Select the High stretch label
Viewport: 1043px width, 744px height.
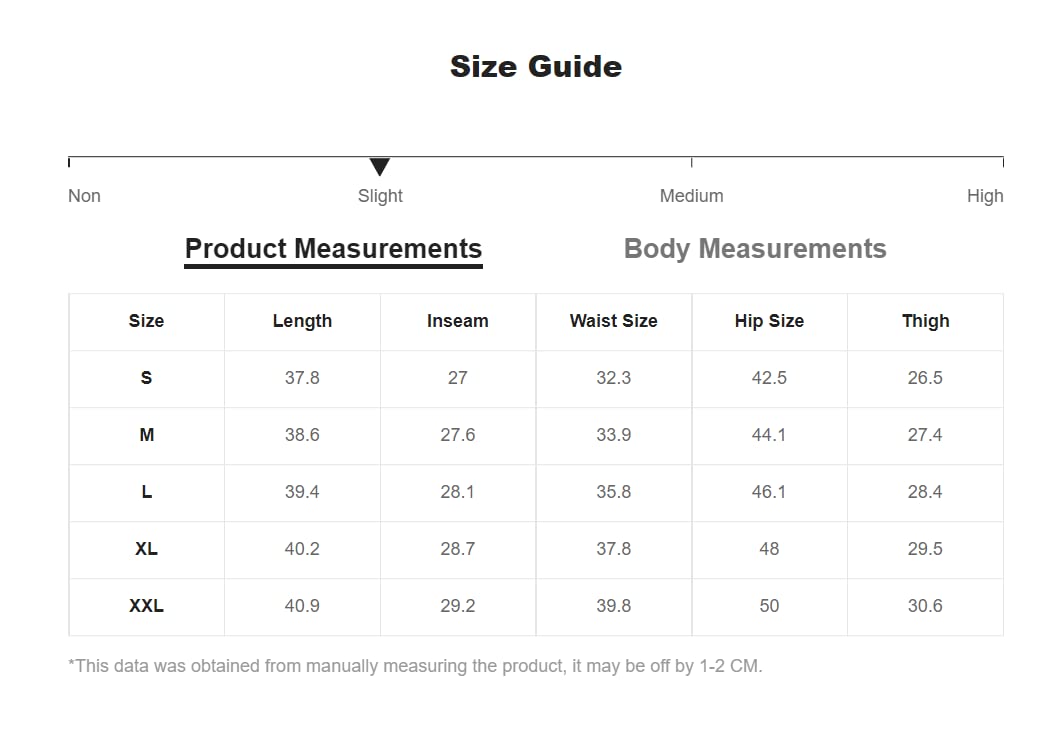984,196
